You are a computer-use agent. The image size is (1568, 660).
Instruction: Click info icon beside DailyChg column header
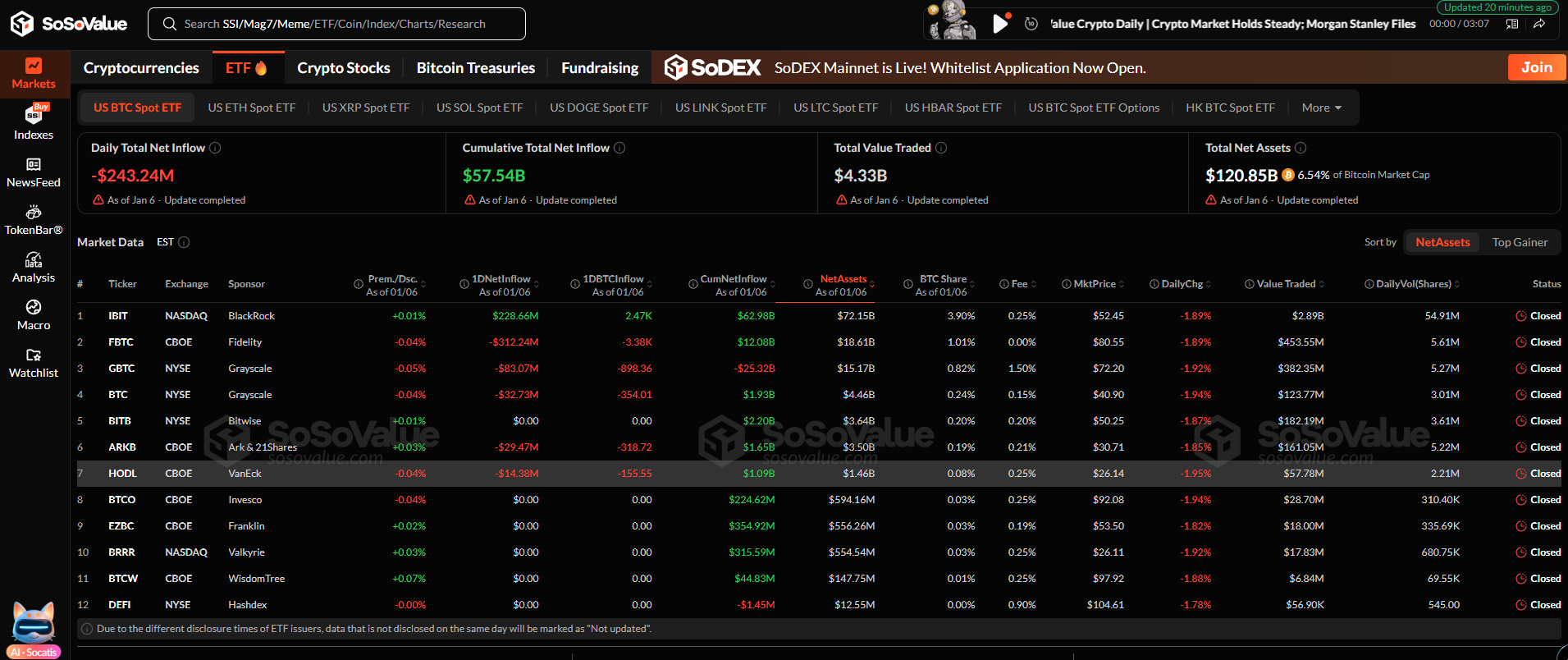coord(1154,284)
